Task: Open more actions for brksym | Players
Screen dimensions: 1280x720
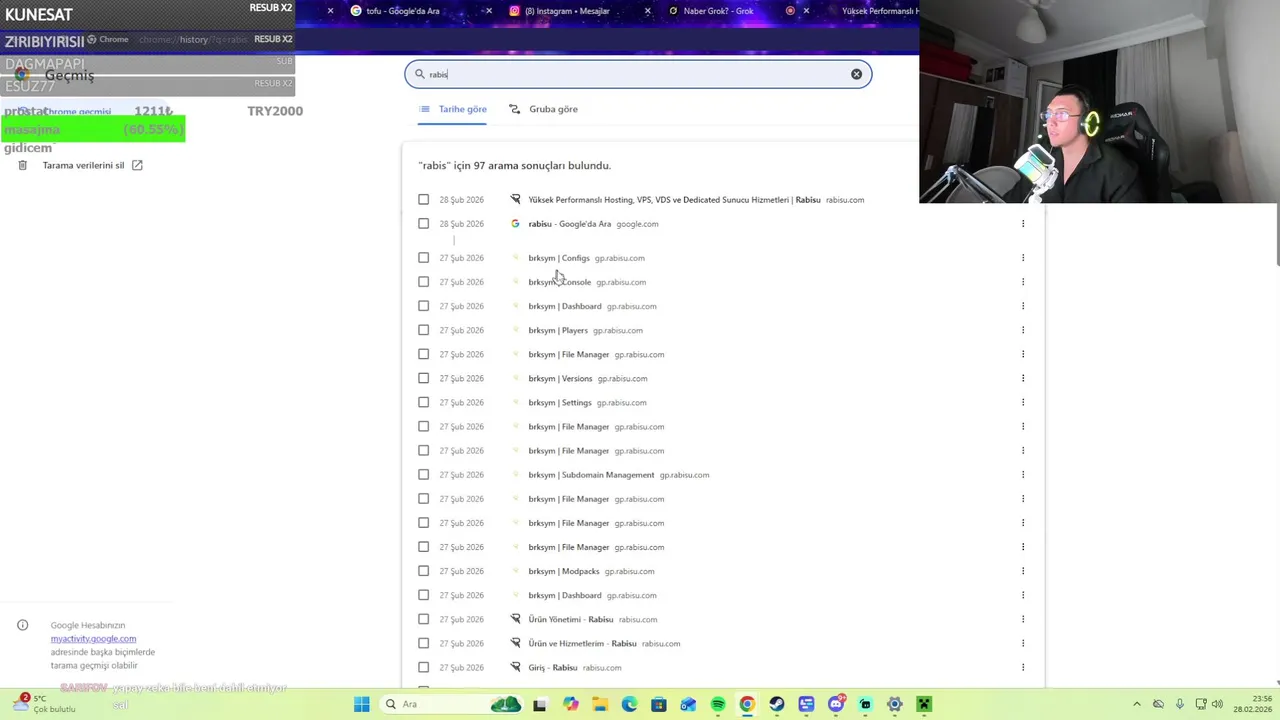Action: pos(1023,330)
